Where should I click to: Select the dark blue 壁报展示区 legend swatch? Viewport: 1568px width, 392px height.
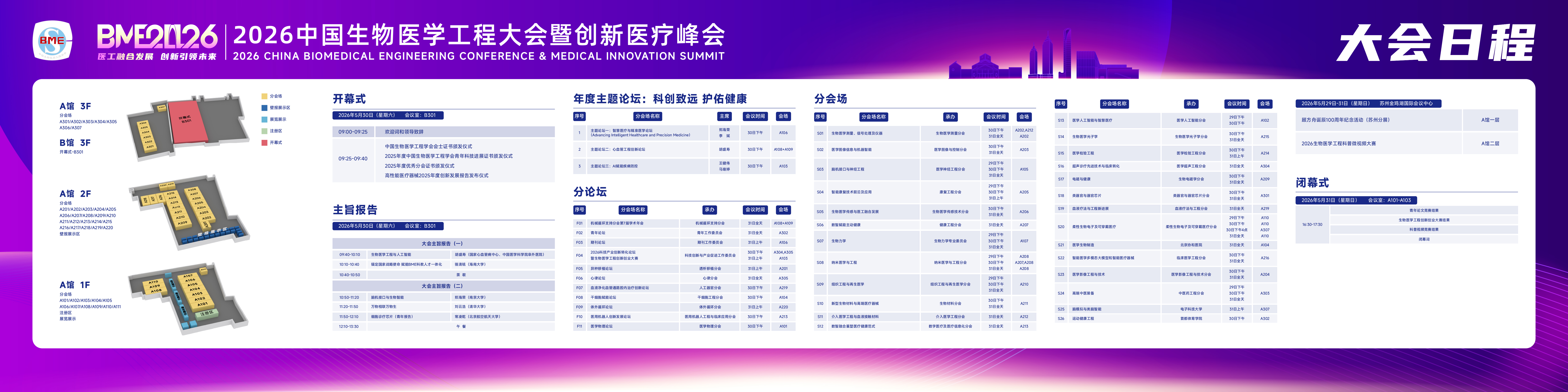click(264, 108)
